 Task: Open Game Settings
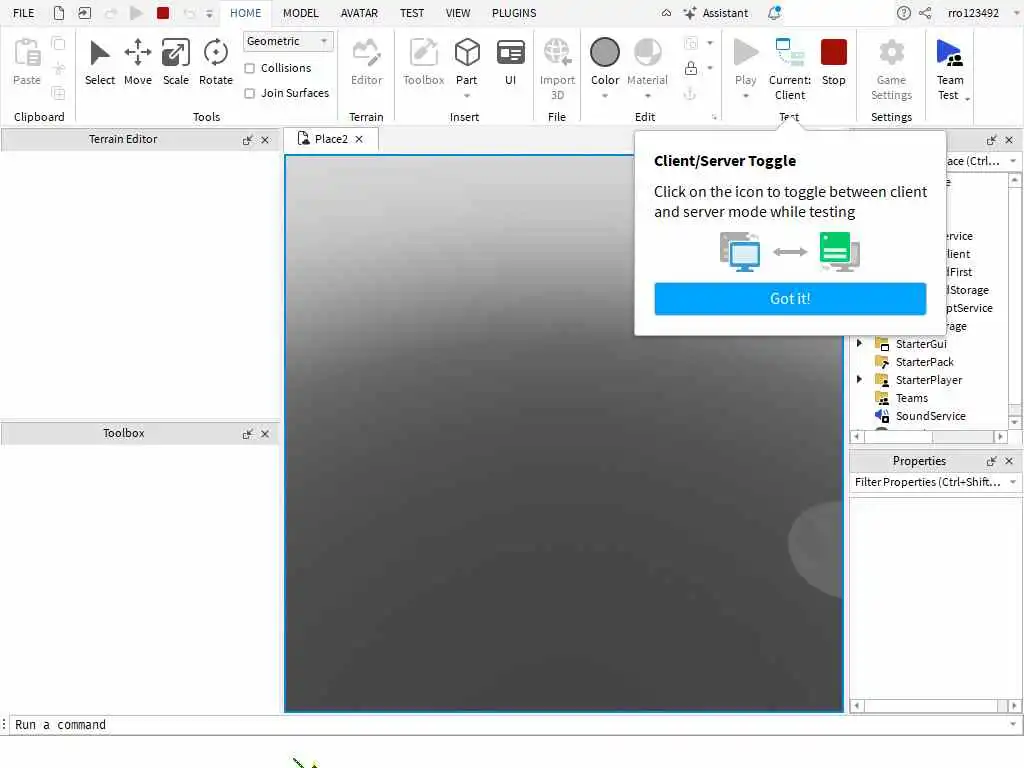pyautogui.click(x=891, y=69)
